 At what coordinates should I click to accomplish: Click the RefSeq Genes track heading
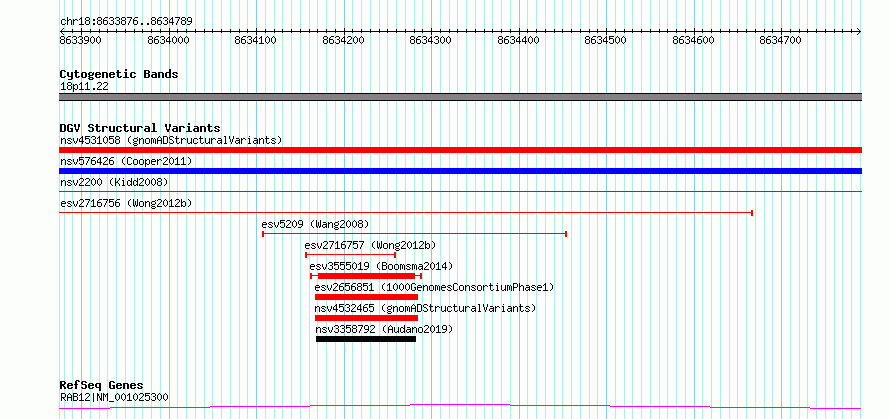(x=102, y=386)
